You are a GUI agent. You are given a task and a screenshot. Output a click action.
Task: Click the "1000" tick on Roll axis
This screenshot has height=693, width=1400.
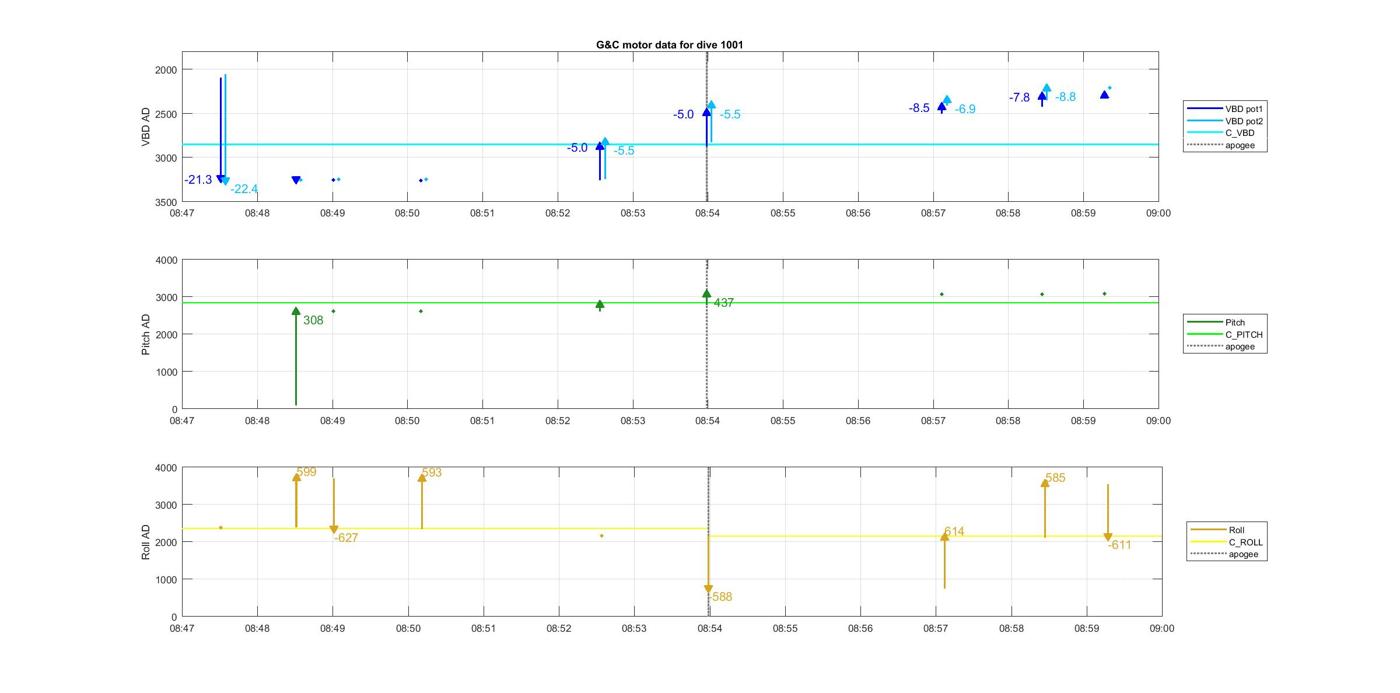click(x=166, y=580)
